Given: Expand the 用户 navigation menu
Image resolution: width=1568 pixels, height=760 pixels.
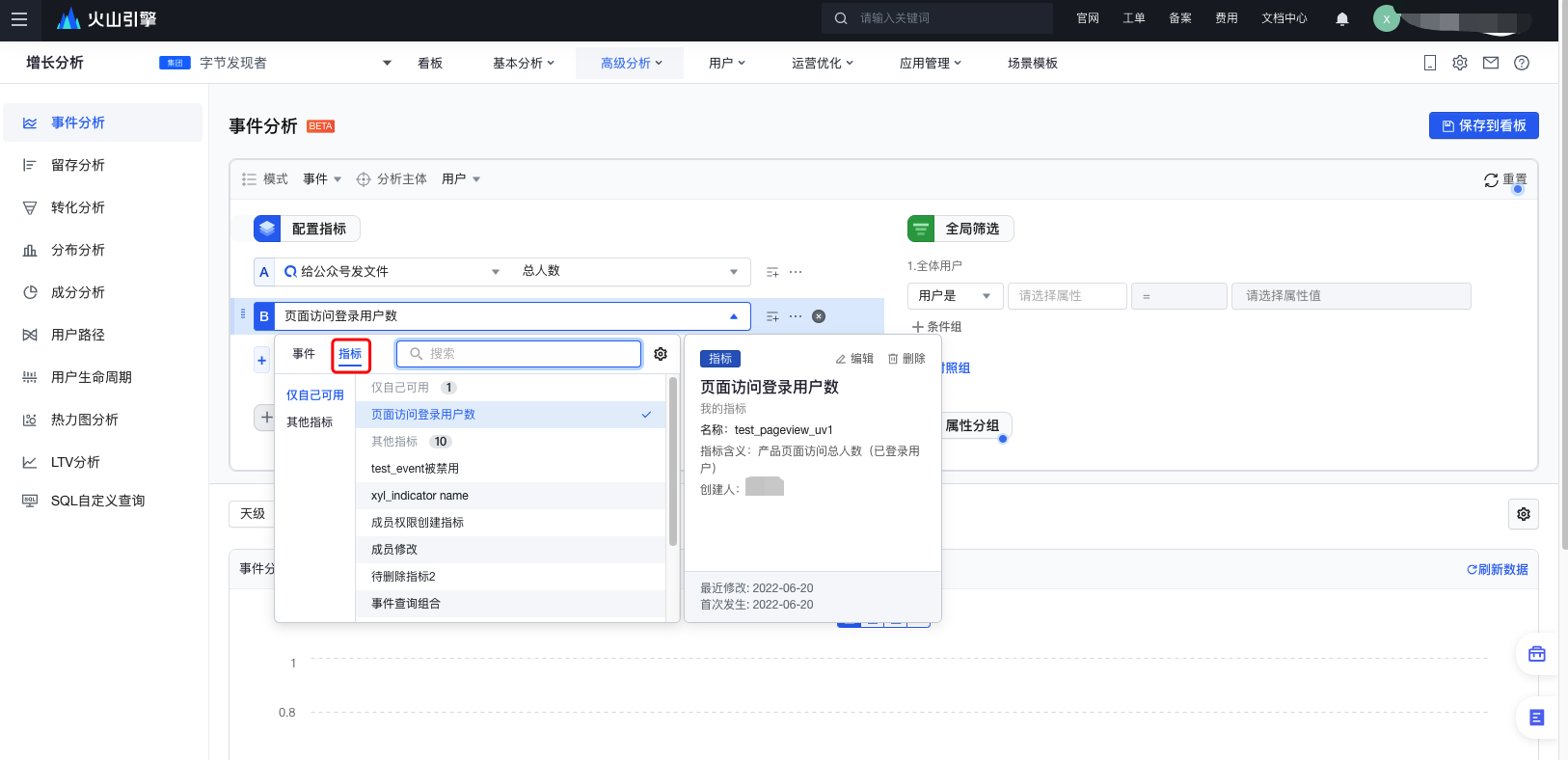Looking at the screenshot, I should 727,63.
